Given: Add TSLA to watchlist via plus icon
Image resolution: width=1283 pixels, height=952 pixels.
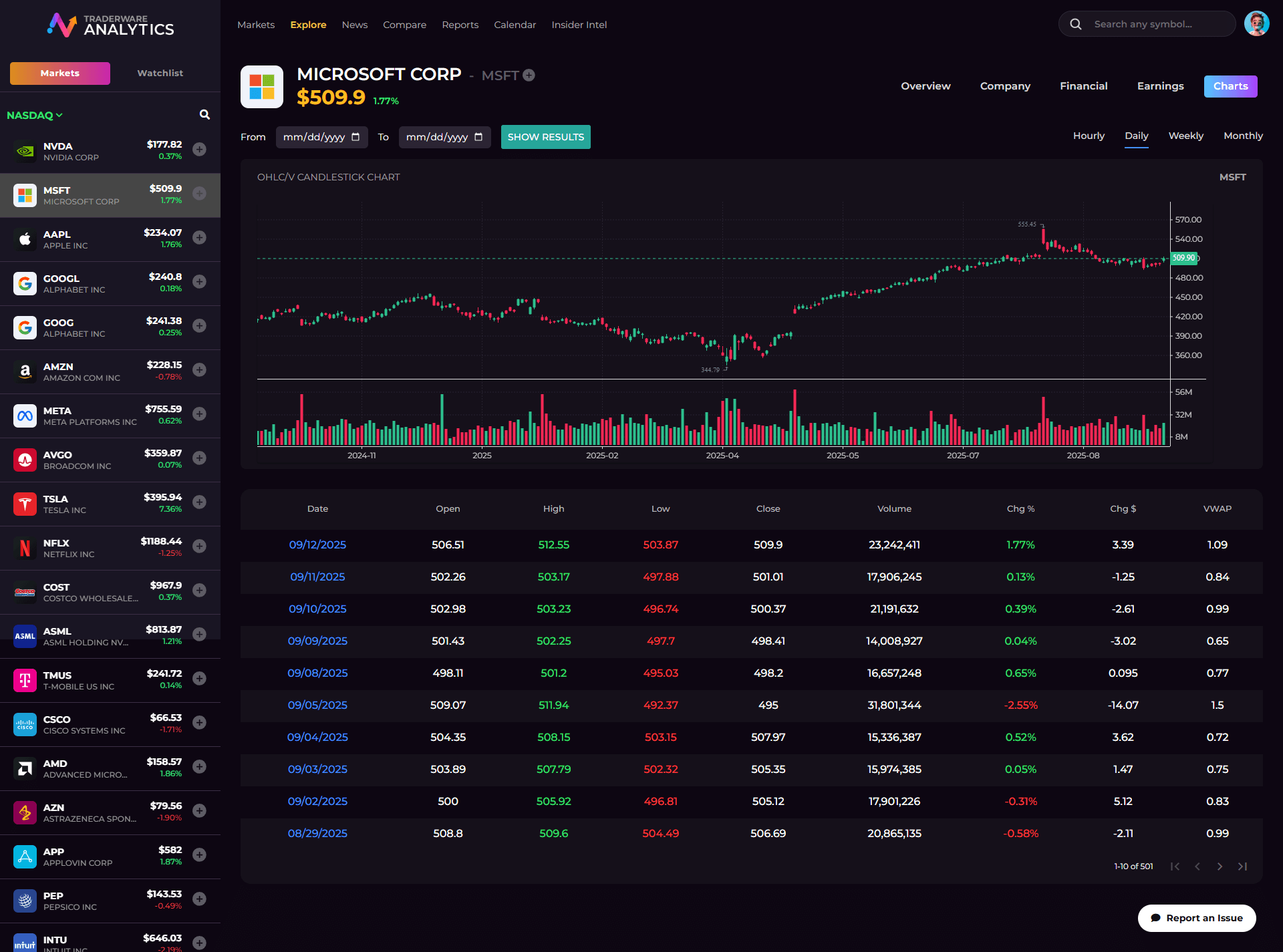Looking at the screenshot, I should coord(199,502).
